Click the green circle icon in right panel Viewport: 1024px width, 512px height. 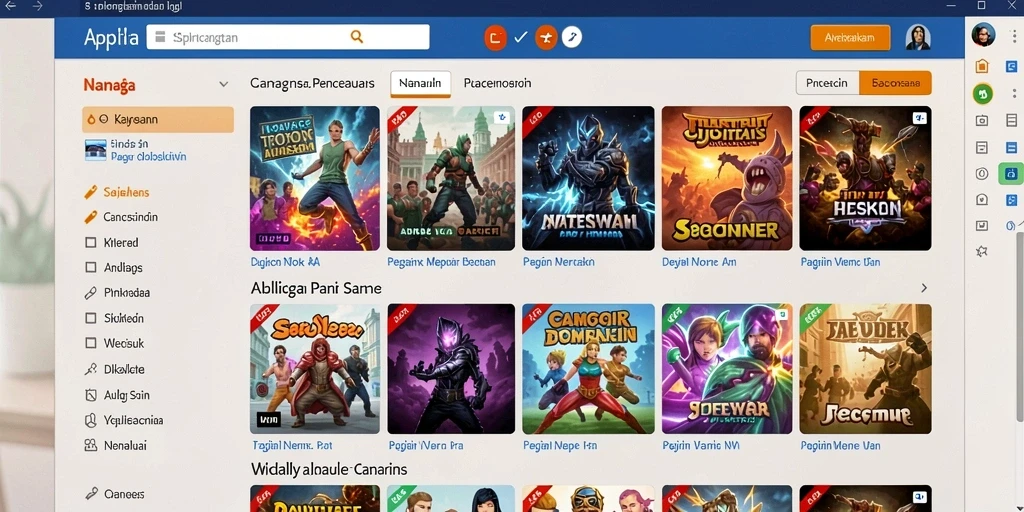(982, 94)
